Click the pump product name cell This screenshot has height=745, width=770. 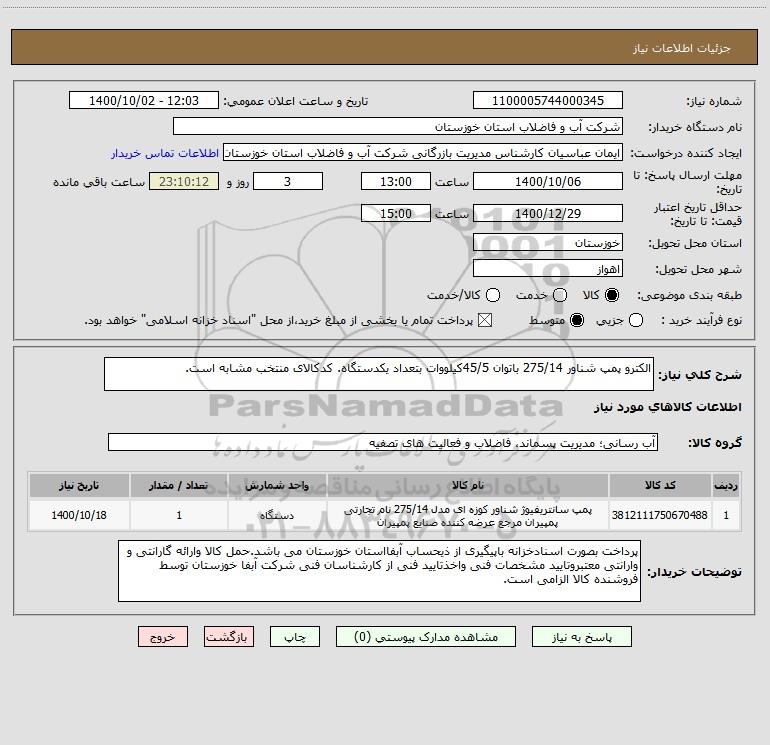tap(468, 515)
